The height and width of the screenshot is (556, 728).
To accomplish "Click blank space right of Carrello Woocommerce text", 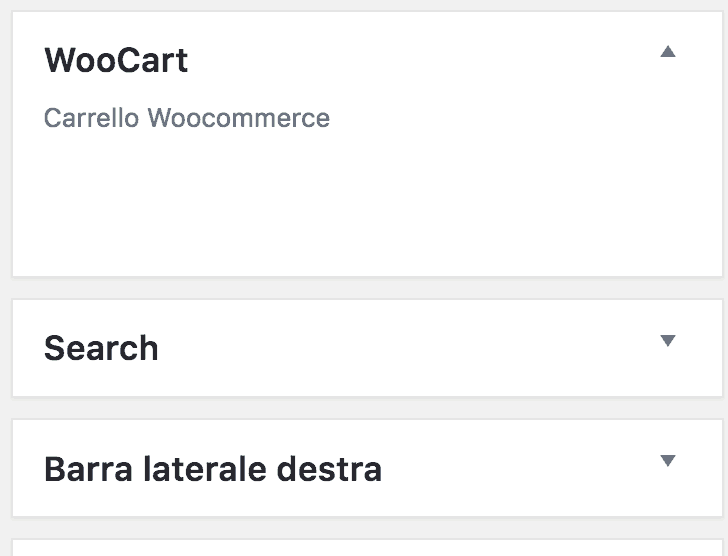I will [500, 119].
